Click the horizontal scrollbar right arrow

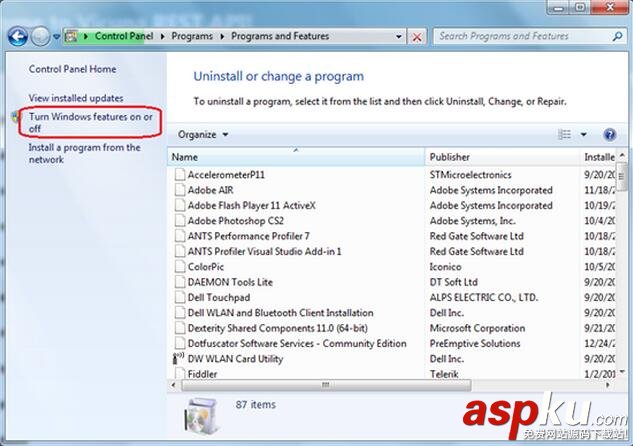pos(608,385)
